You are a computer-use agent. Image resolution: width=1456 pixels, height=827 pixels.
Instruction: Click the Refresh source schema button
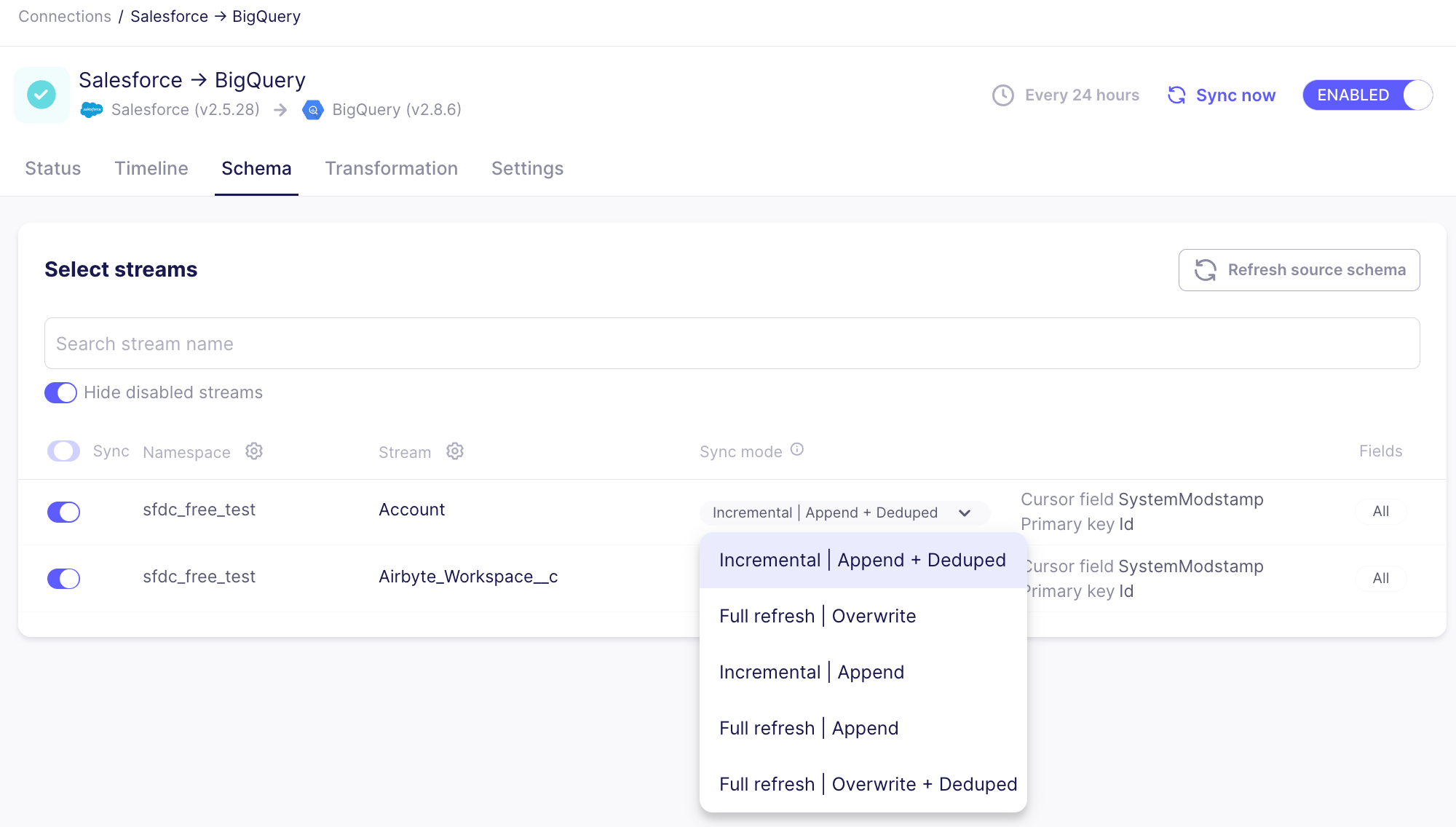[1299, 270]
